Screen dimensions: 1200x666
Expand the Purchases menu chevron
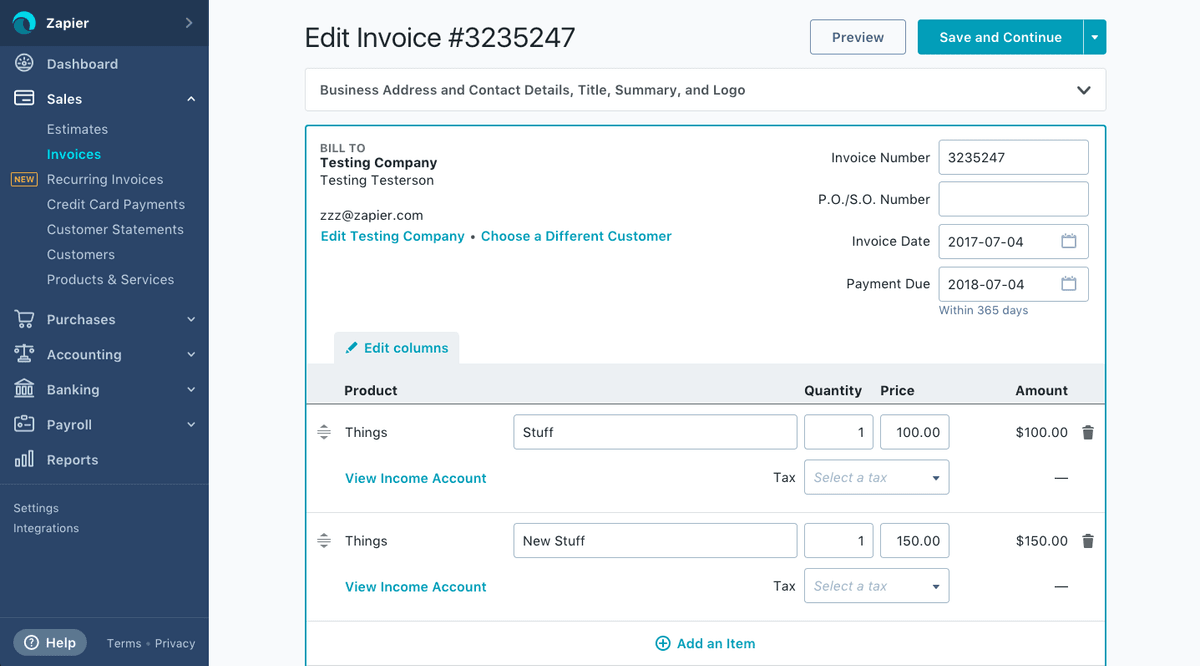point(191,320)
